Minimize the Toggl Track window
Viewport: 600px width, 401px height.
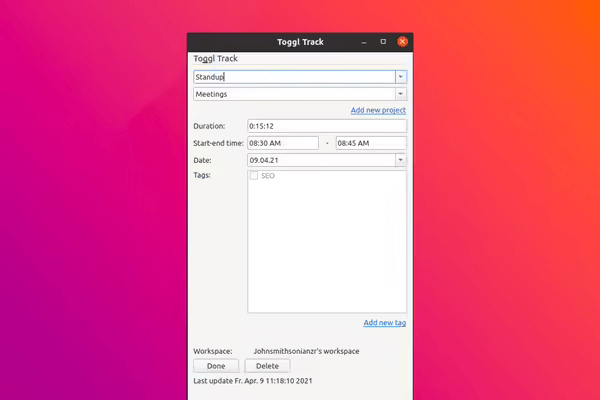[x=364, y=42]
